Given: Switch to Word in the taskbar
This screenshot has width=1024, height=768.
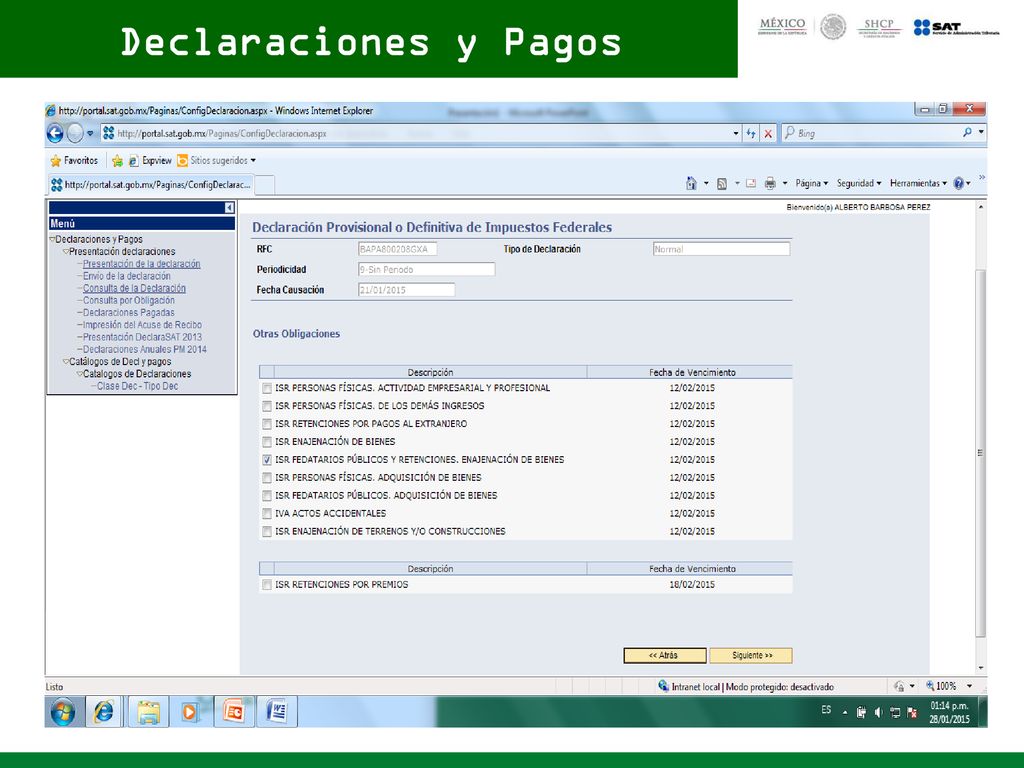Looking at the screenshot, I should coord(277,712).
